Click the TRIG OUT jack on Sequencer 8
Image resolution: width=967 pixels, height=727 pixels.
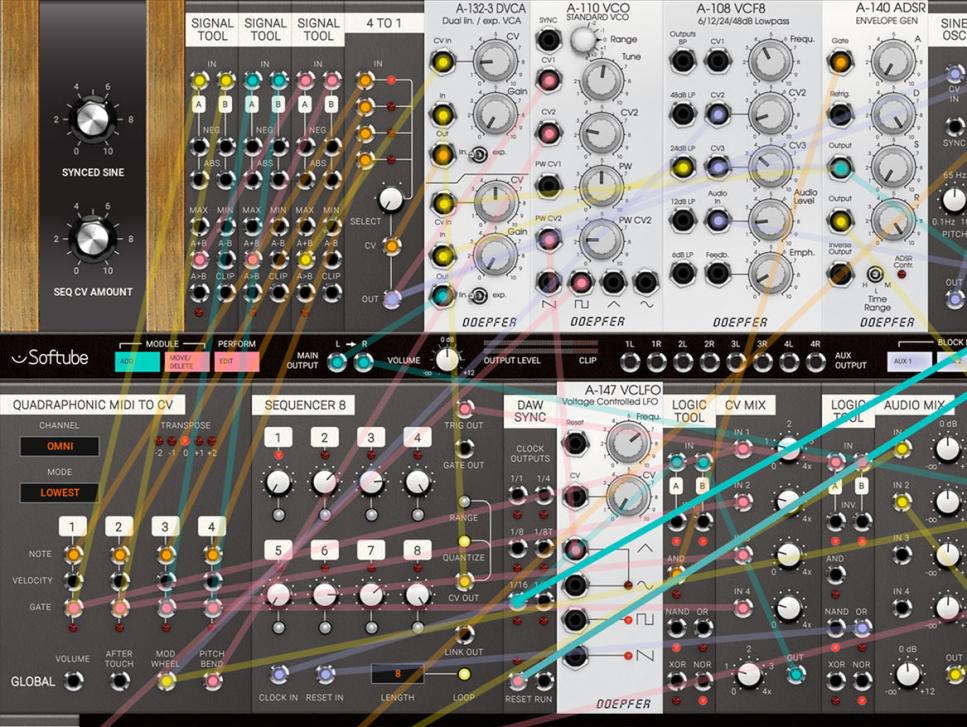465,410
